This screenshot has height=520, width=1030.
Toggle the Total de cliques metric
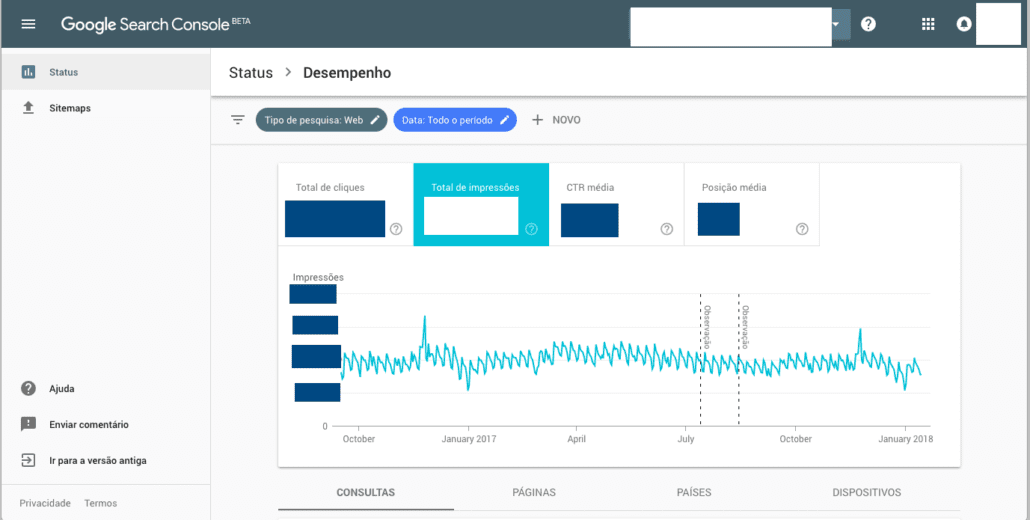pyautogui.click(x=346, y=204)
